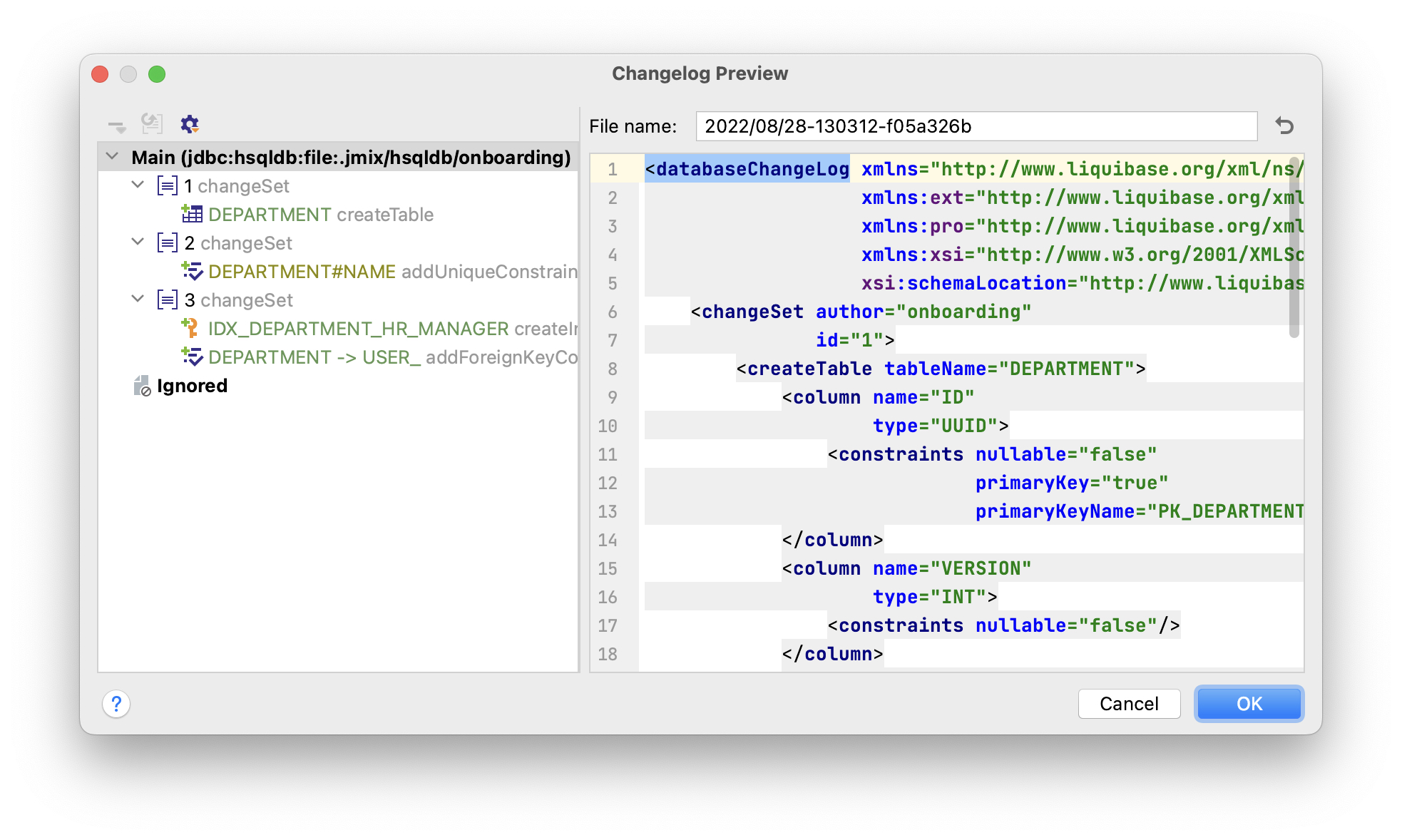The image size is (1402, 840).
Task: Click the green zoom window button
Action: [157, 74]
